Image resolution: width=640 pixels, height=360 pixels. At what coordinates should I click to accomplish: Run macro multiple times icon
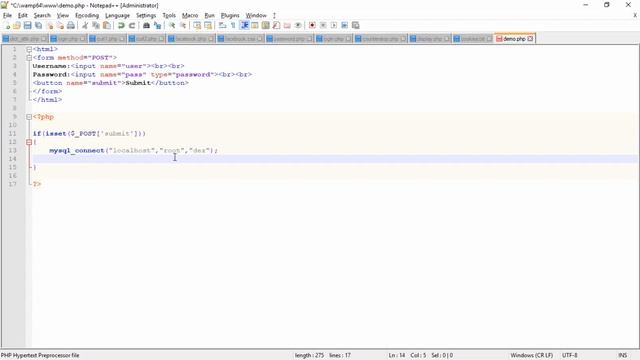(344, 25)
